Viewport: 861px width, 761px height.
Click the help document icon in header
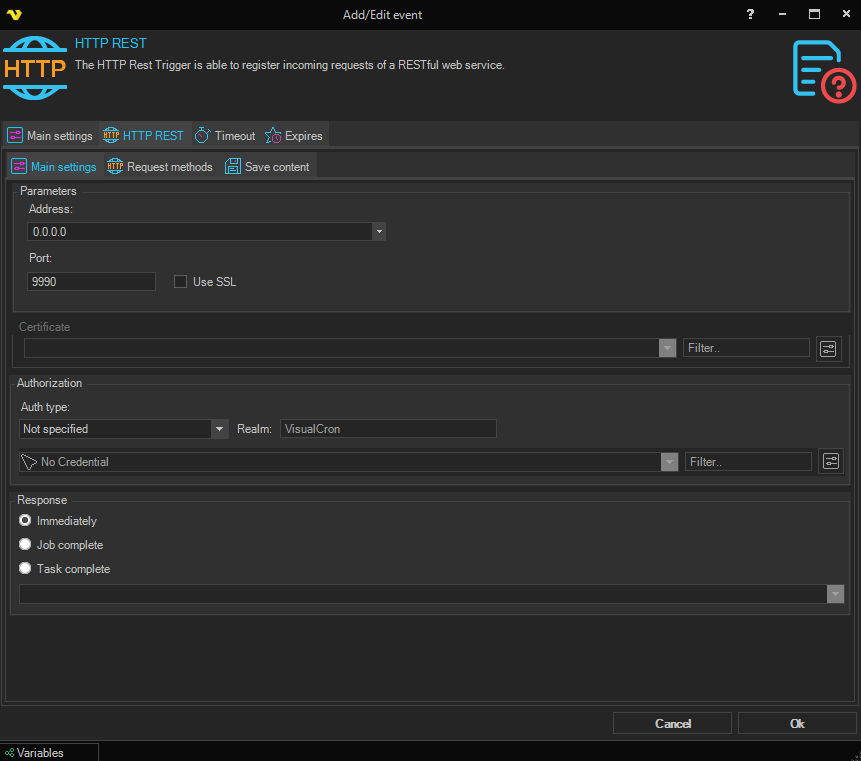823,69
